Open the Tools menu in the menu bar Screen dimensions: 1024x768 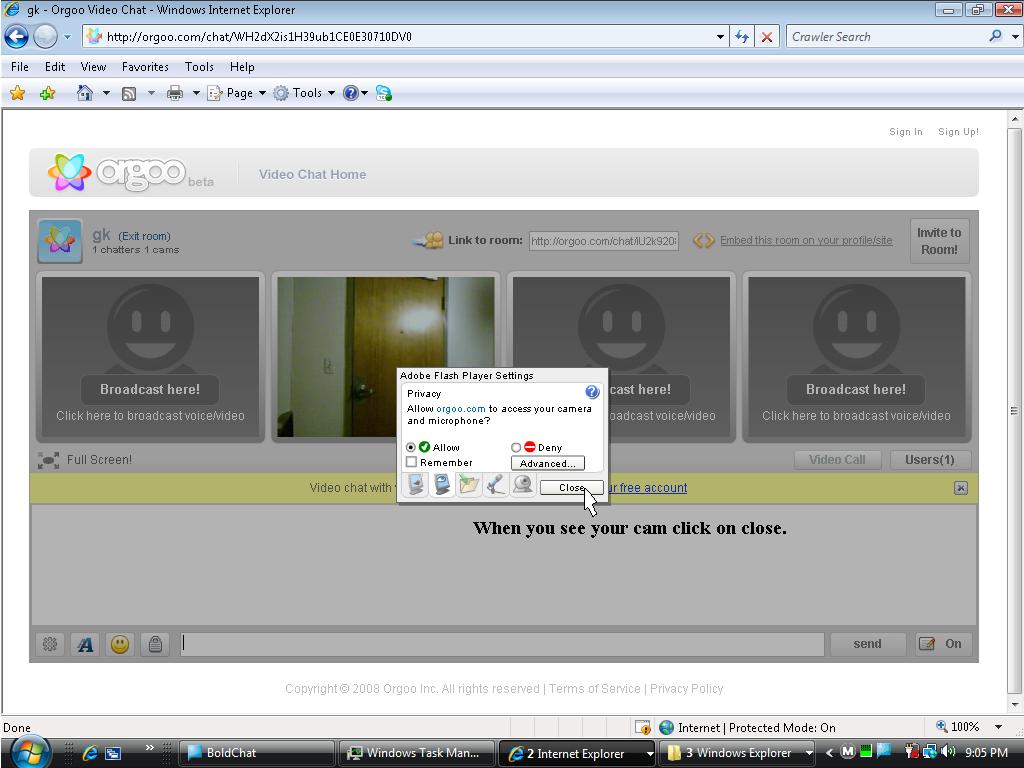tap(199, 67)
